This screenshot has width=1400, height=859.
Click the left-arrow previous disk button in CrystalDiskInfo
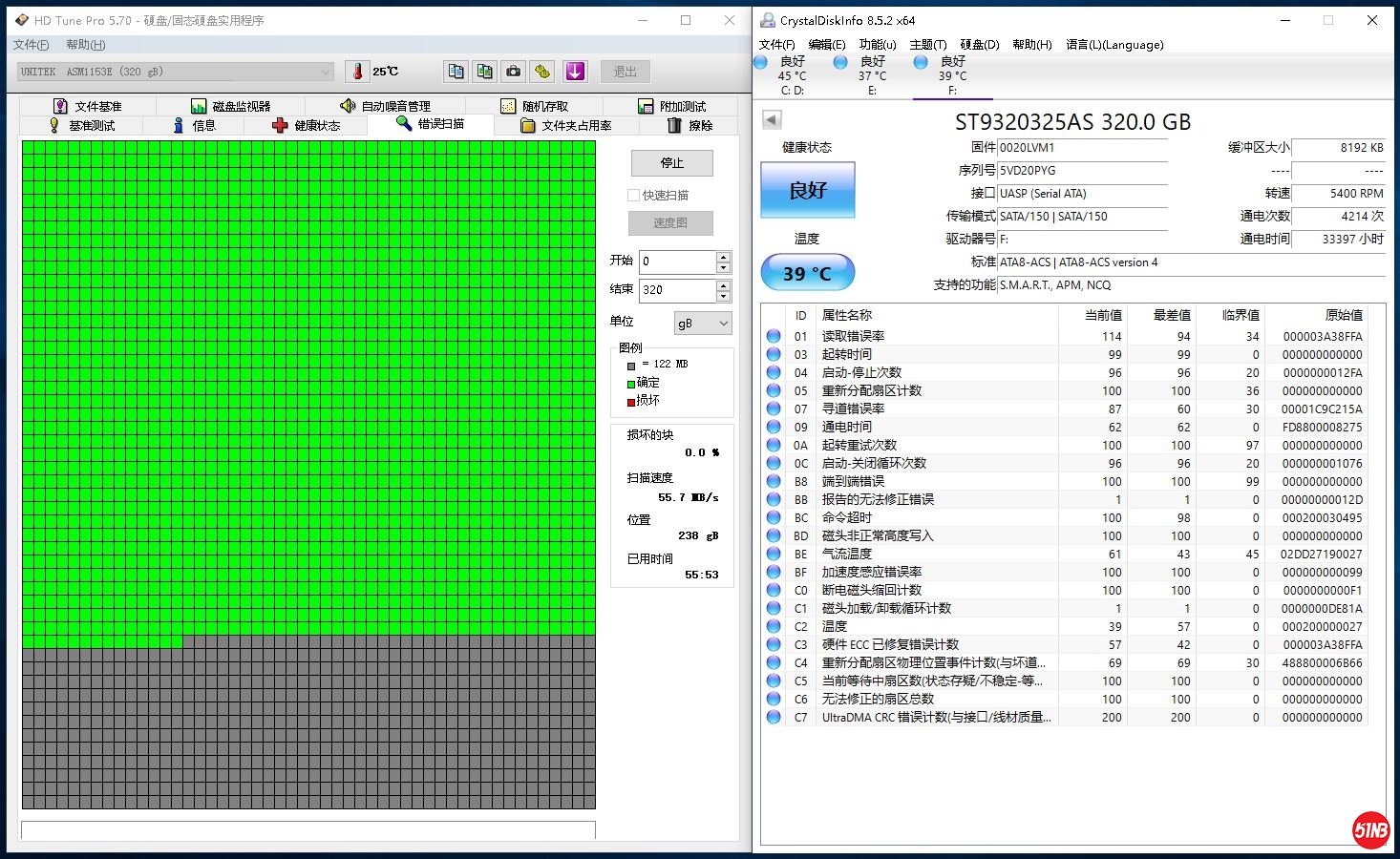tap(772, 119)
